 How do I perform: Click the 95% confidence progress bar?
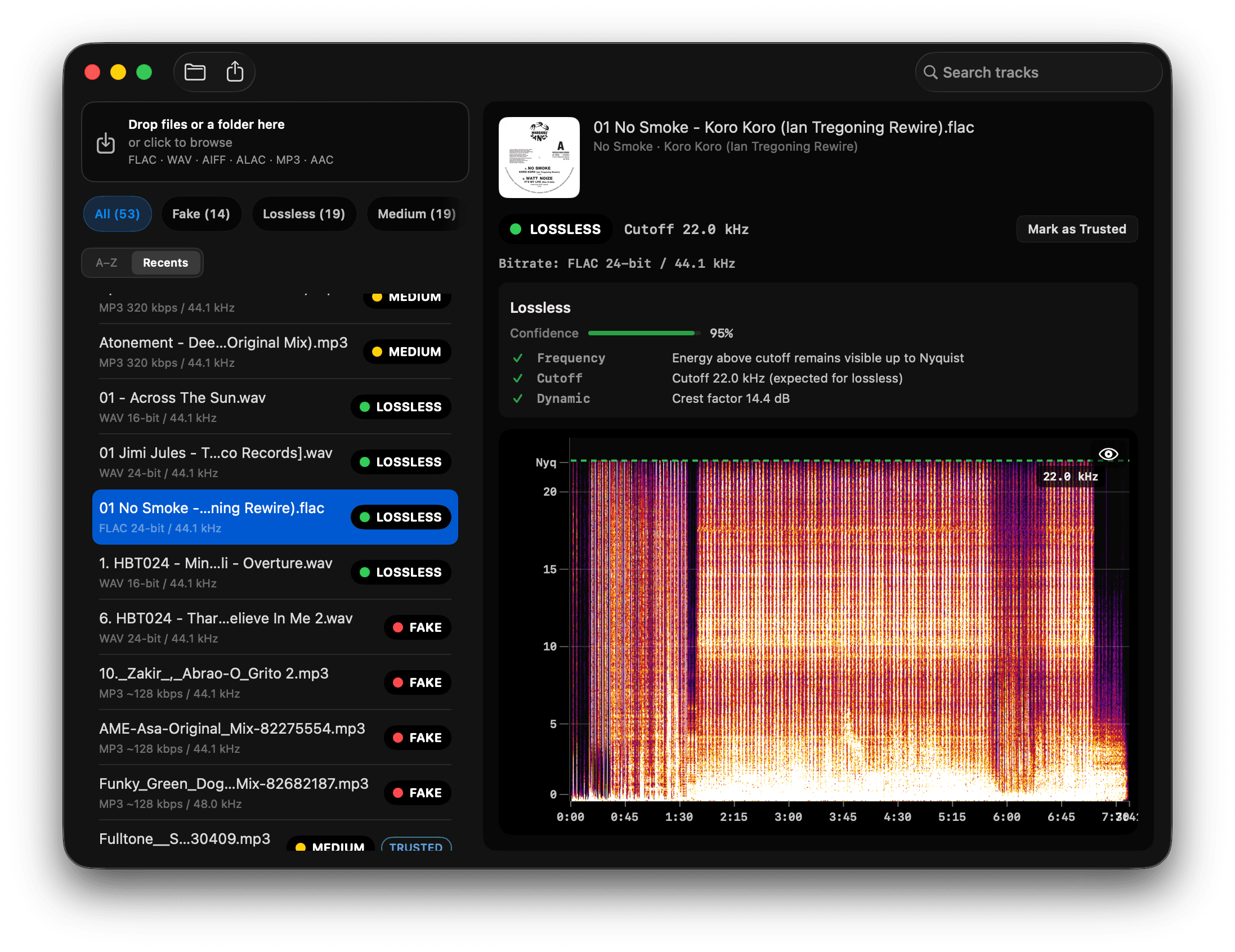(644, 334)
